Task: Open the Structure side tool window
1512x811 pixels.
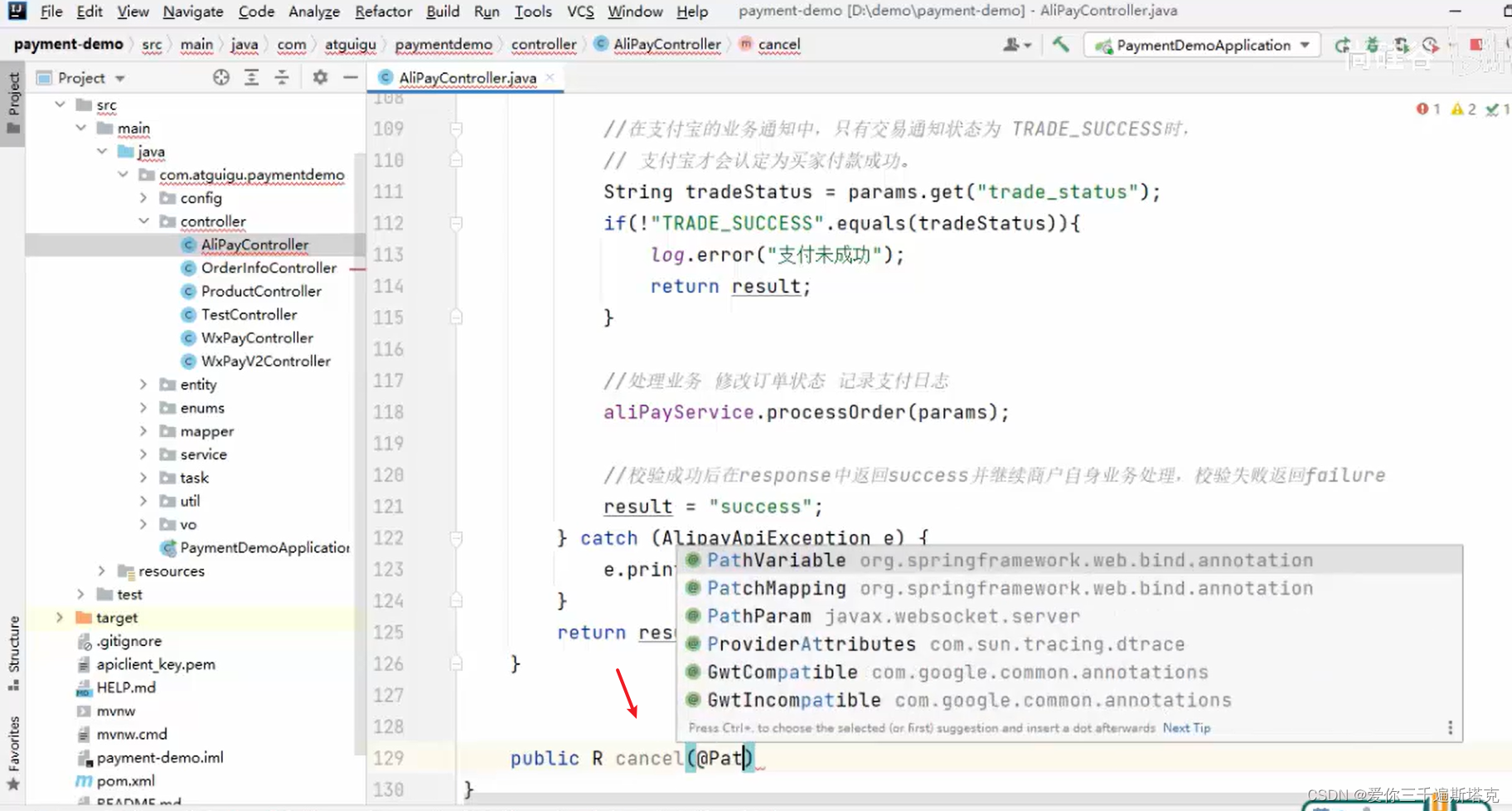Action: (13, 653)
